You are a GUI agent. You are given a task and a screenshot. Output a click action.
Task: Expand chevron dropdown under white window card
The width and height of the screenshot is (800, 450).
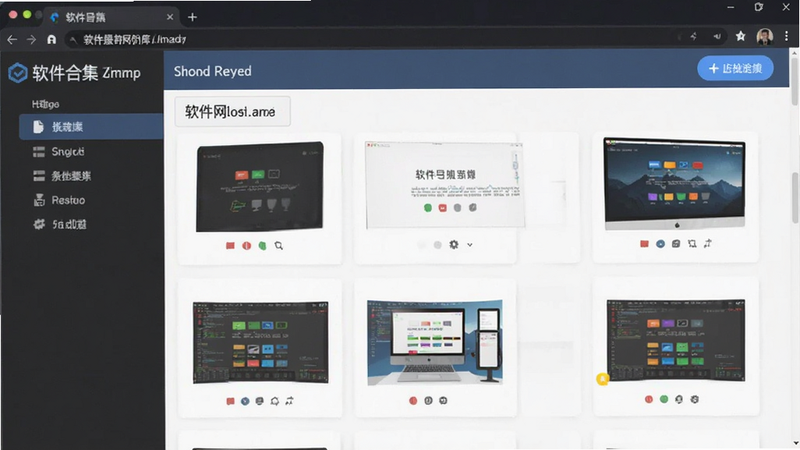(469, 245)
